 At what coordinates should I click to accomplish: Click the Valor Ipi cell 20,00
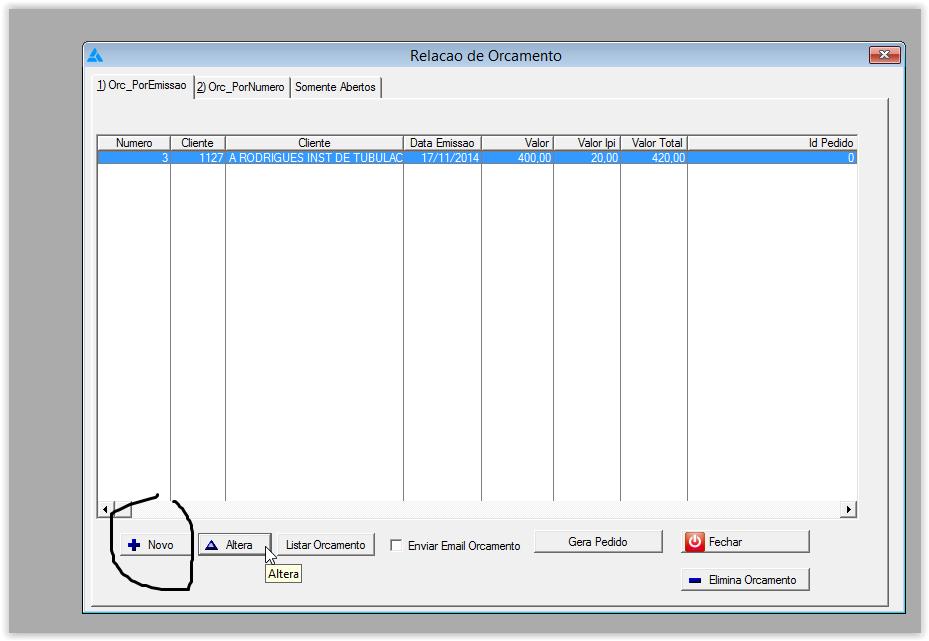pyautogui.click(x=587, y=158)
